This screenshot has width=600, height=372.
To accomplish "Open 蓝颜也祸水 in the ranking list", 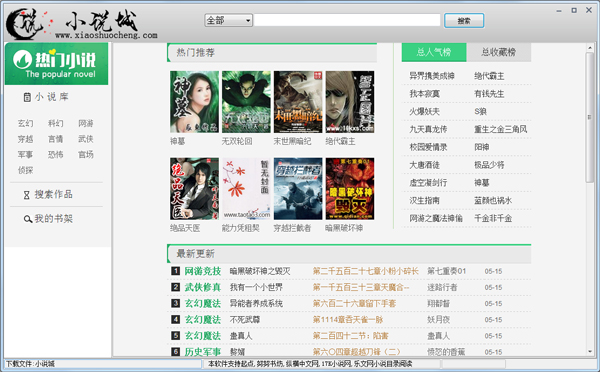I will tap(493, 201).
